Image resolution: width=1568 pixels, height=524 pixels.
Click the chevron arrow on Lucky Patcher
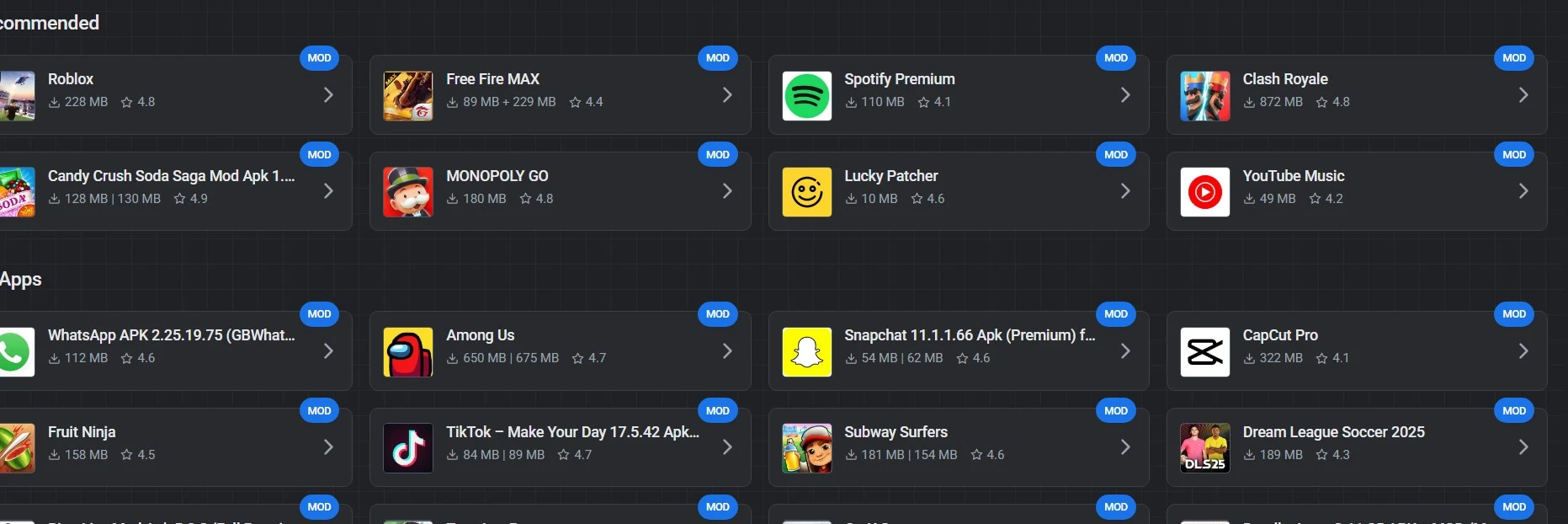1125,191
